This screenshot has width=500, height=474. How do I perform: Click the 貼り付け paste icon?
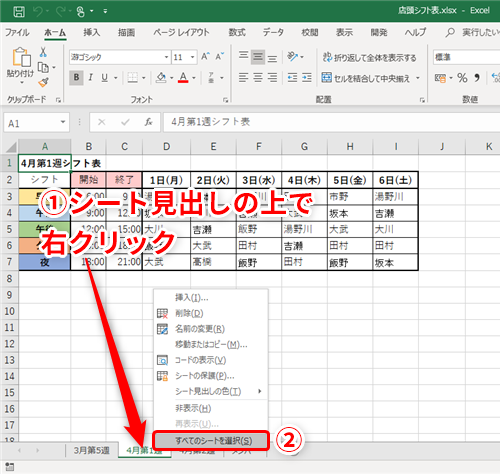[x=21, y=57]
